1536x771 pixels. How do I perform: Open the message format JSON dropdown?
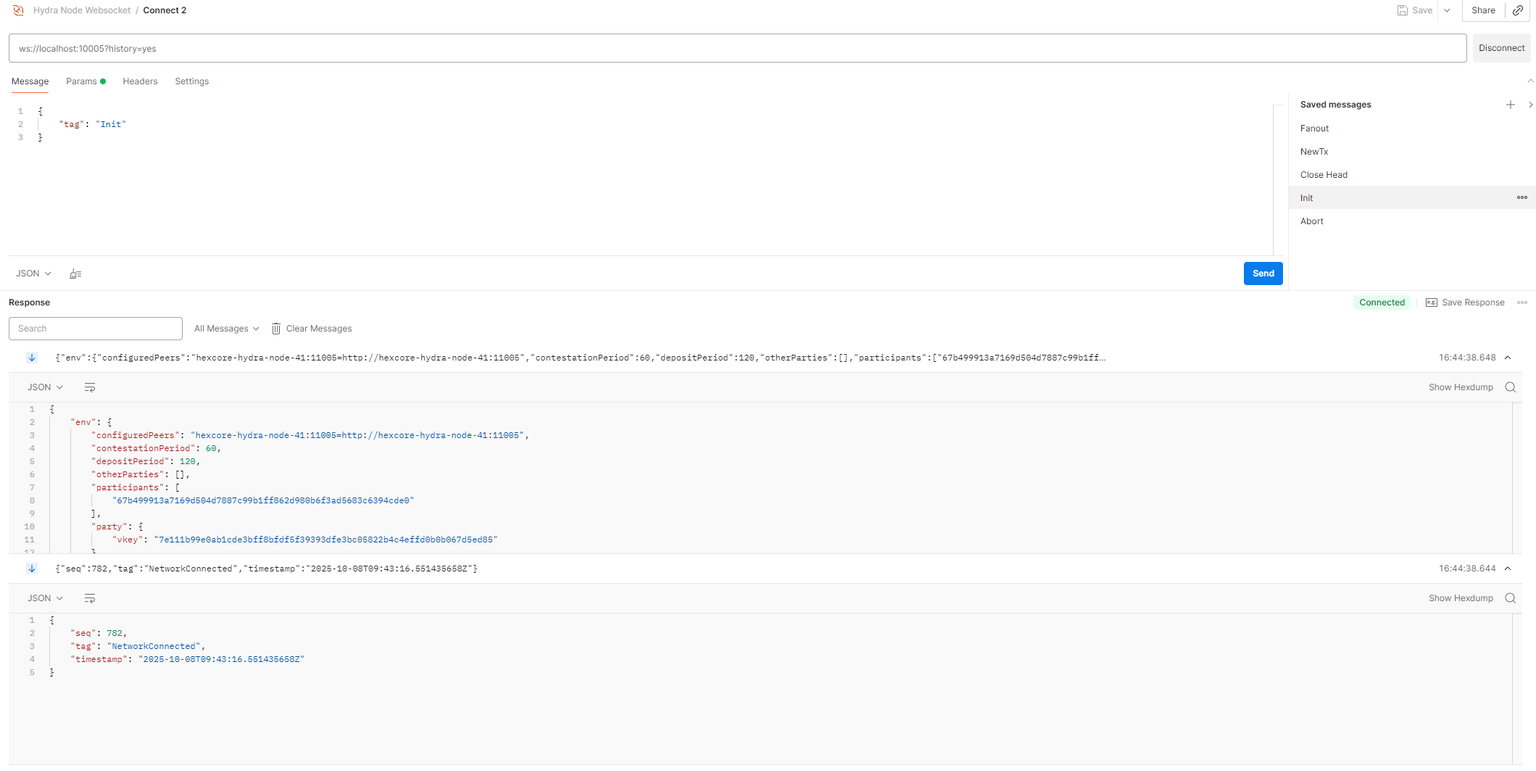[33, 273]
